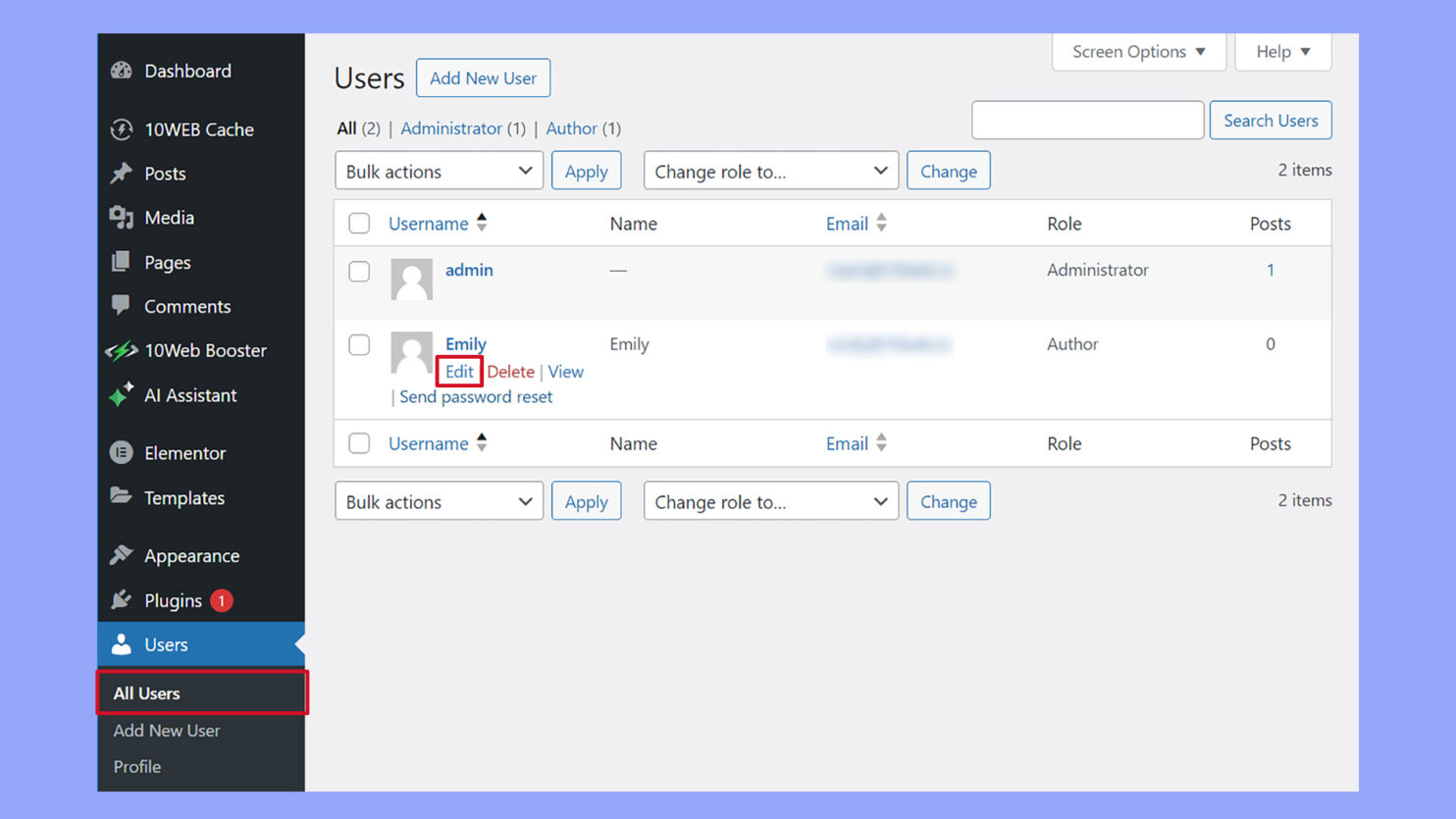1456x819 pixels.
Task: Toggle the select-all users checkbox
Action: click(x=359, y=223)
